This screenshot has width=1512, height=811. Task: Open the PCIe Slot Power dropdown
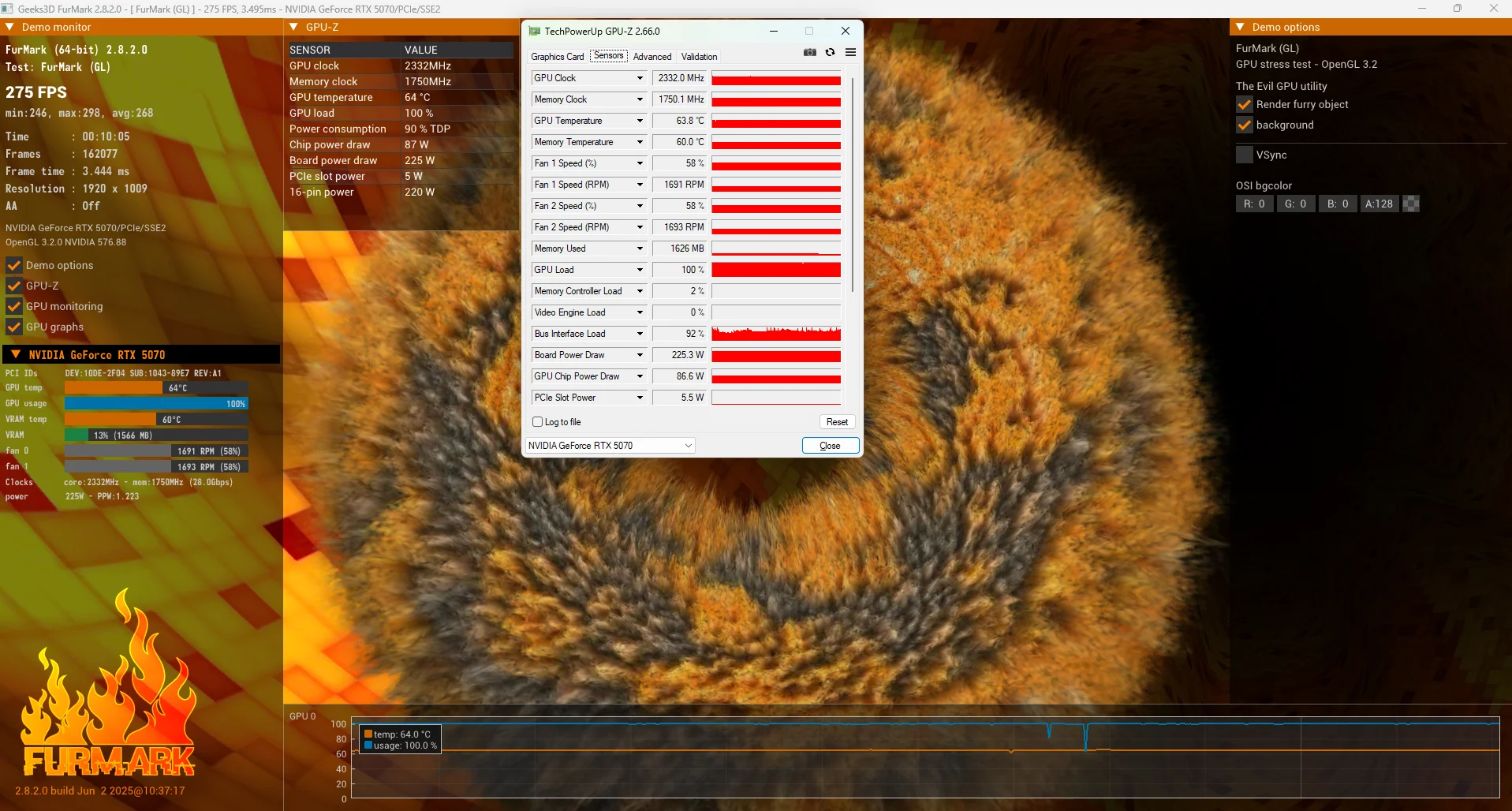[640, 398]
